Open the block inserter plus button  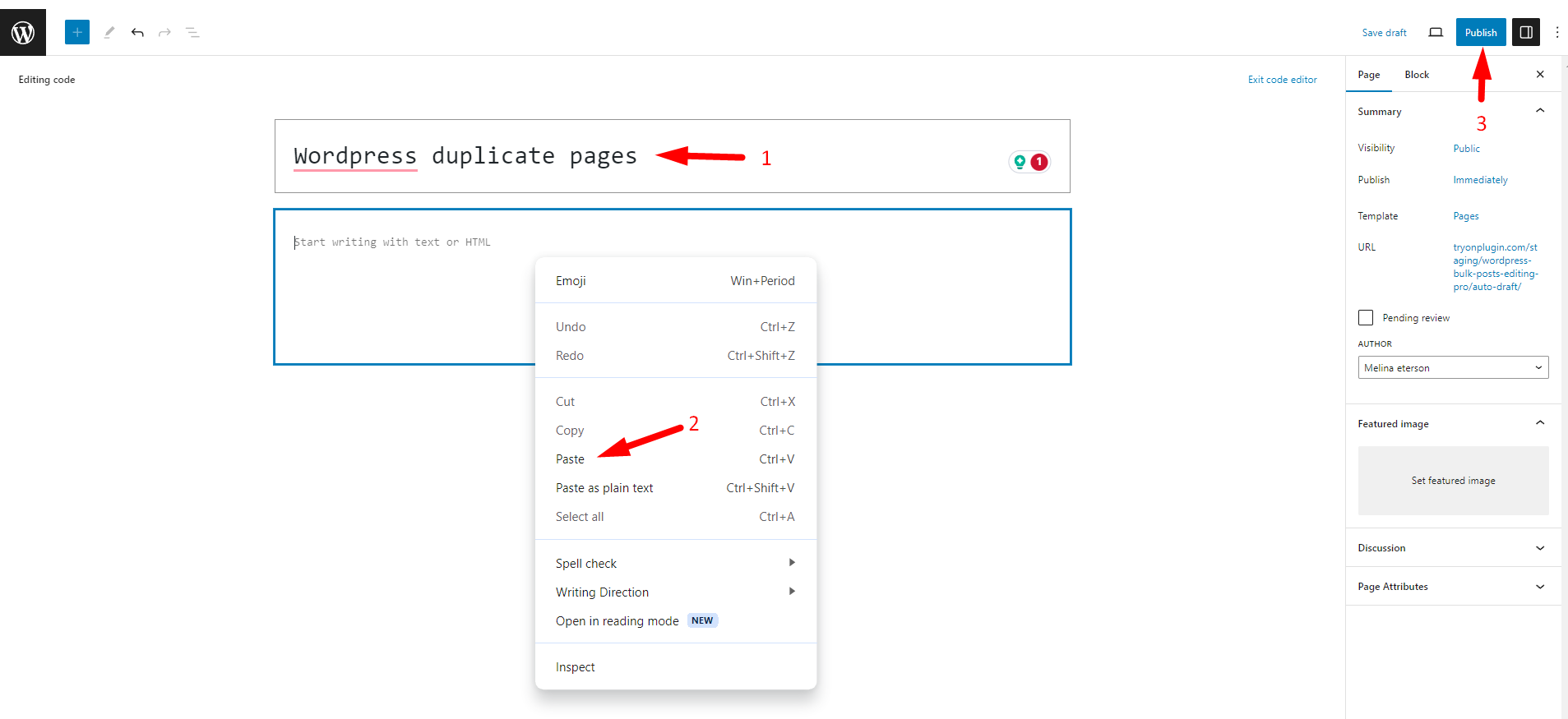[x=77, y=32]
